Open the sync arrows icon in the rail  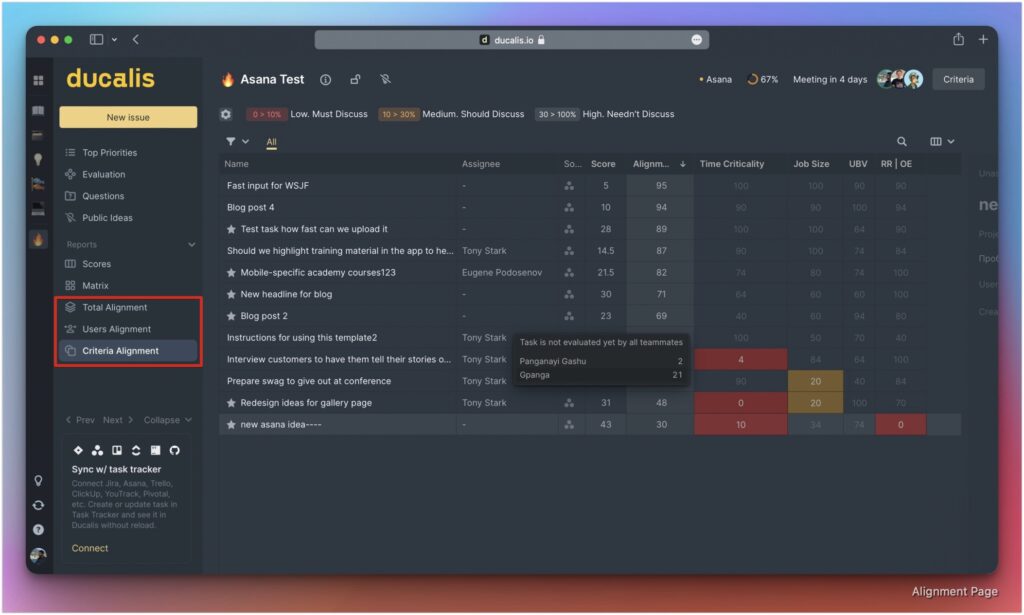[x=39, y=505]
